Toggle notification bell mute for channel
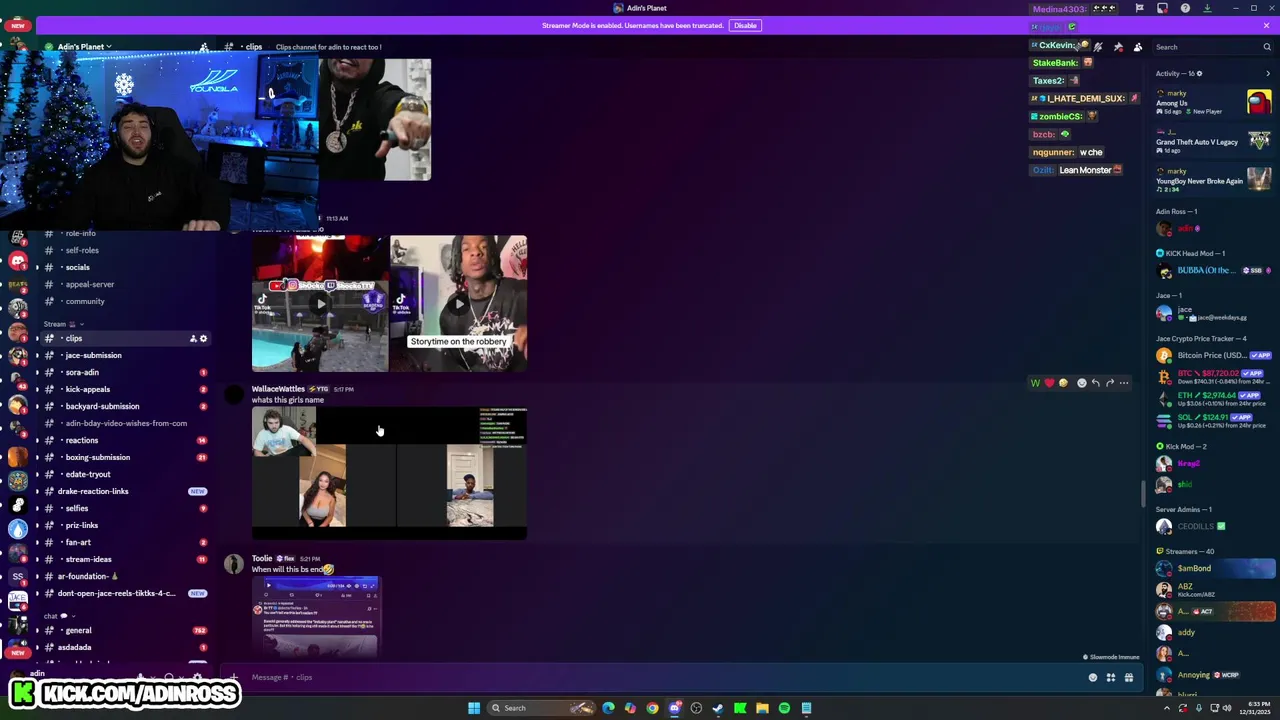The width and height of the screenshot is (1280, 720). [1098, 47]
